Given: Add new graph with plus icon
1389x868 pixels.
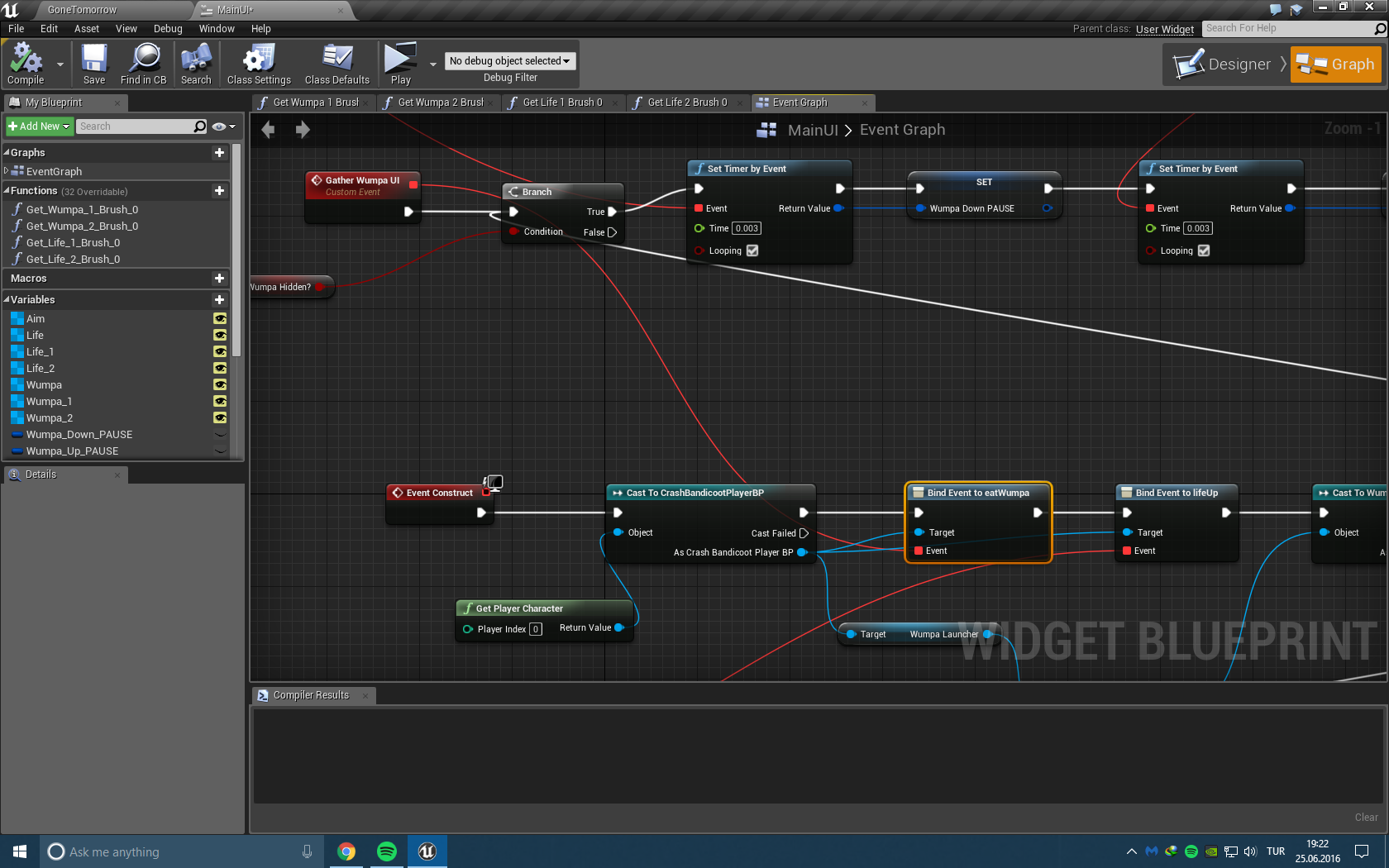Looking at the screenshot, I should click(219, 152).
